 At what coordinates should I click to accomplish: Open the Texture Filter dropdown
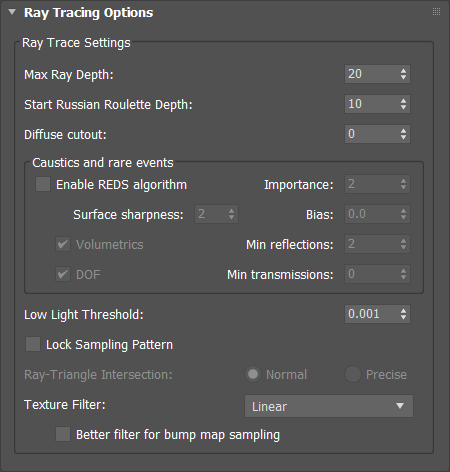click(x=329, y=406)
